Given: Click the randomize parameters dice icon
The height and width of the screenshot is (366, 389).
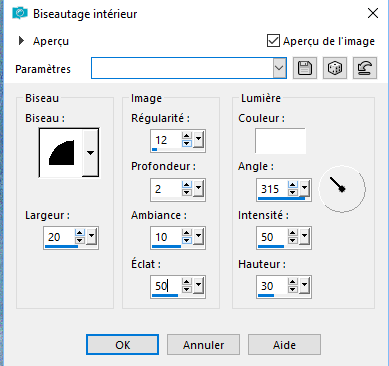Looking at the screenshot, I should point(335,68).
